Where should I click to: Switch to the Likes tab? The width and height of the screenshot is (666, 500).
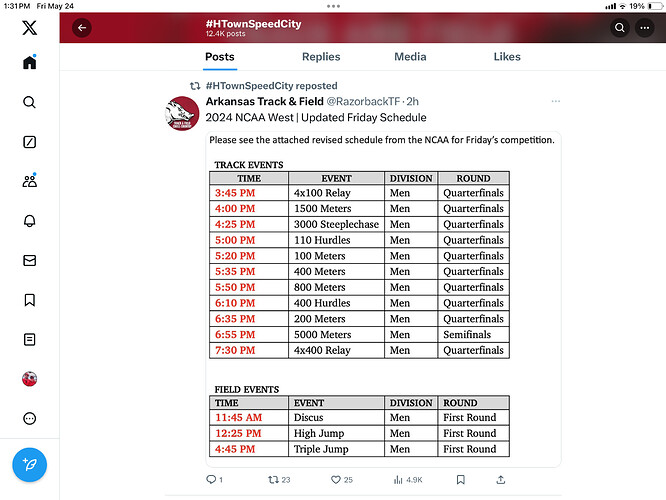pyautogui.click(x=507, y=57)
